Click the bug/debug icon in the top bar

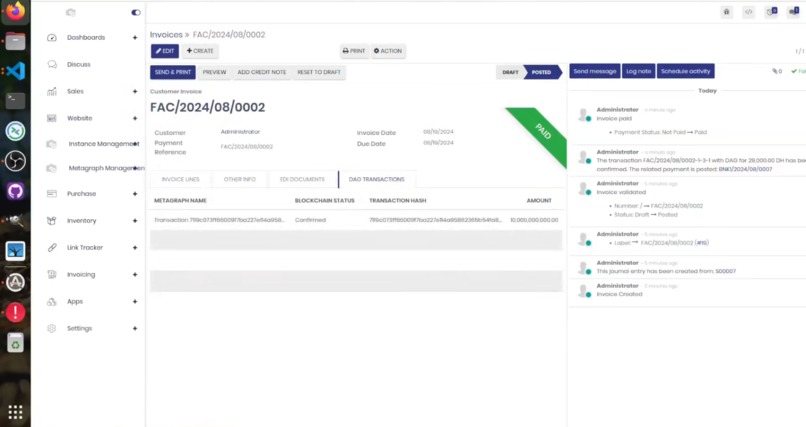pos(726,12)
